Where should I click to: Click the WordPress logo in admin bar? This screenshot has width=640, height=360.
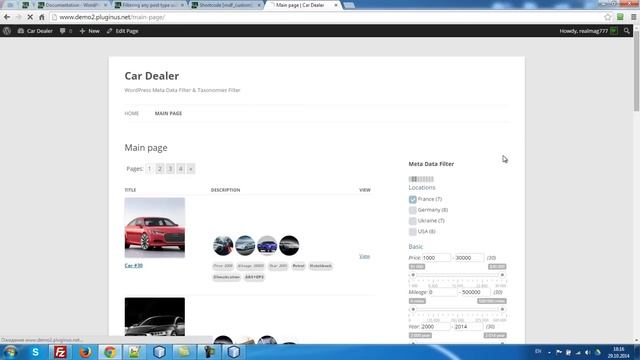tap(7, 31)
